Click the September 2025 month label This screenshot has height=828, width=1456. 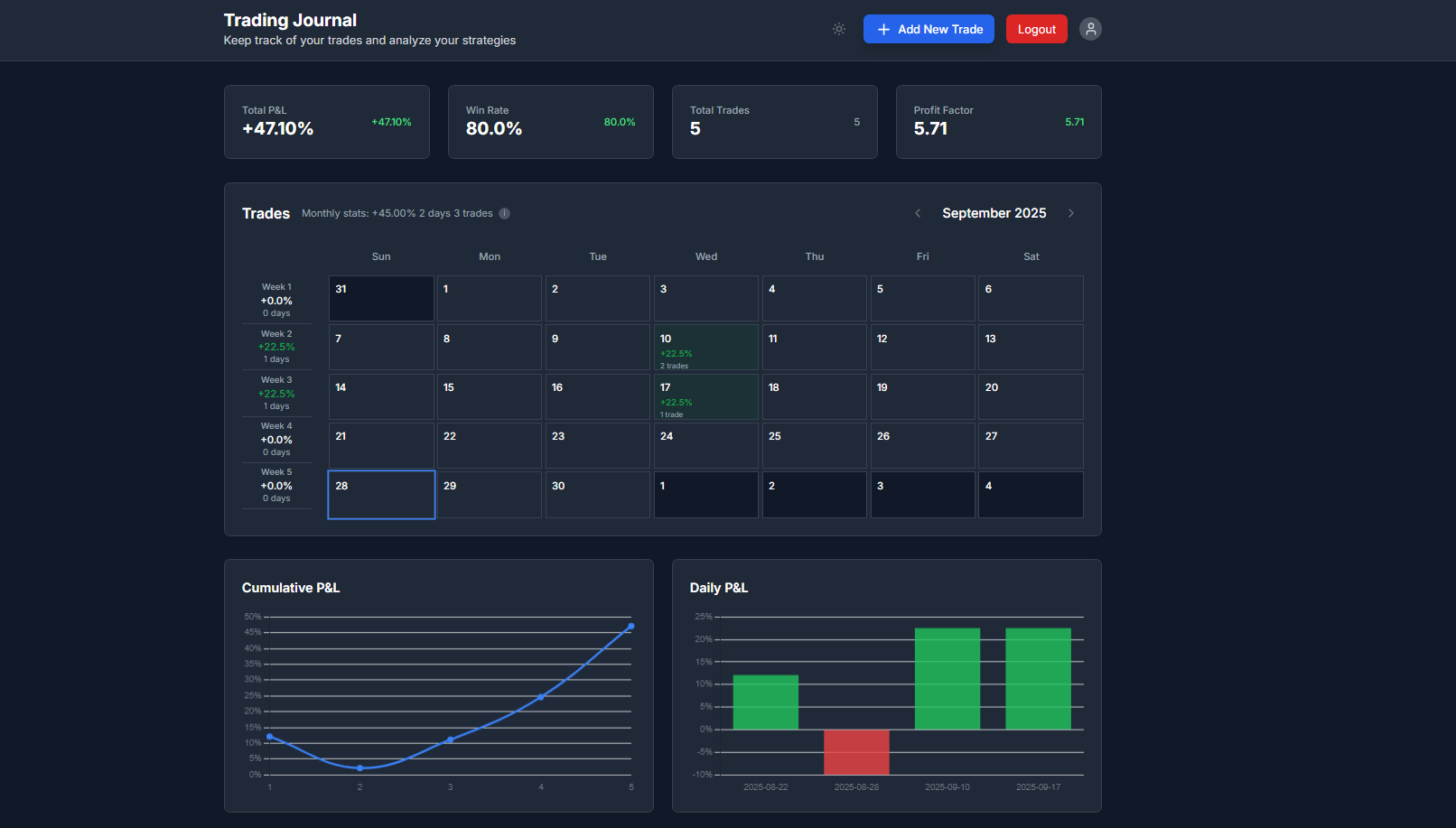click(994, 213)
